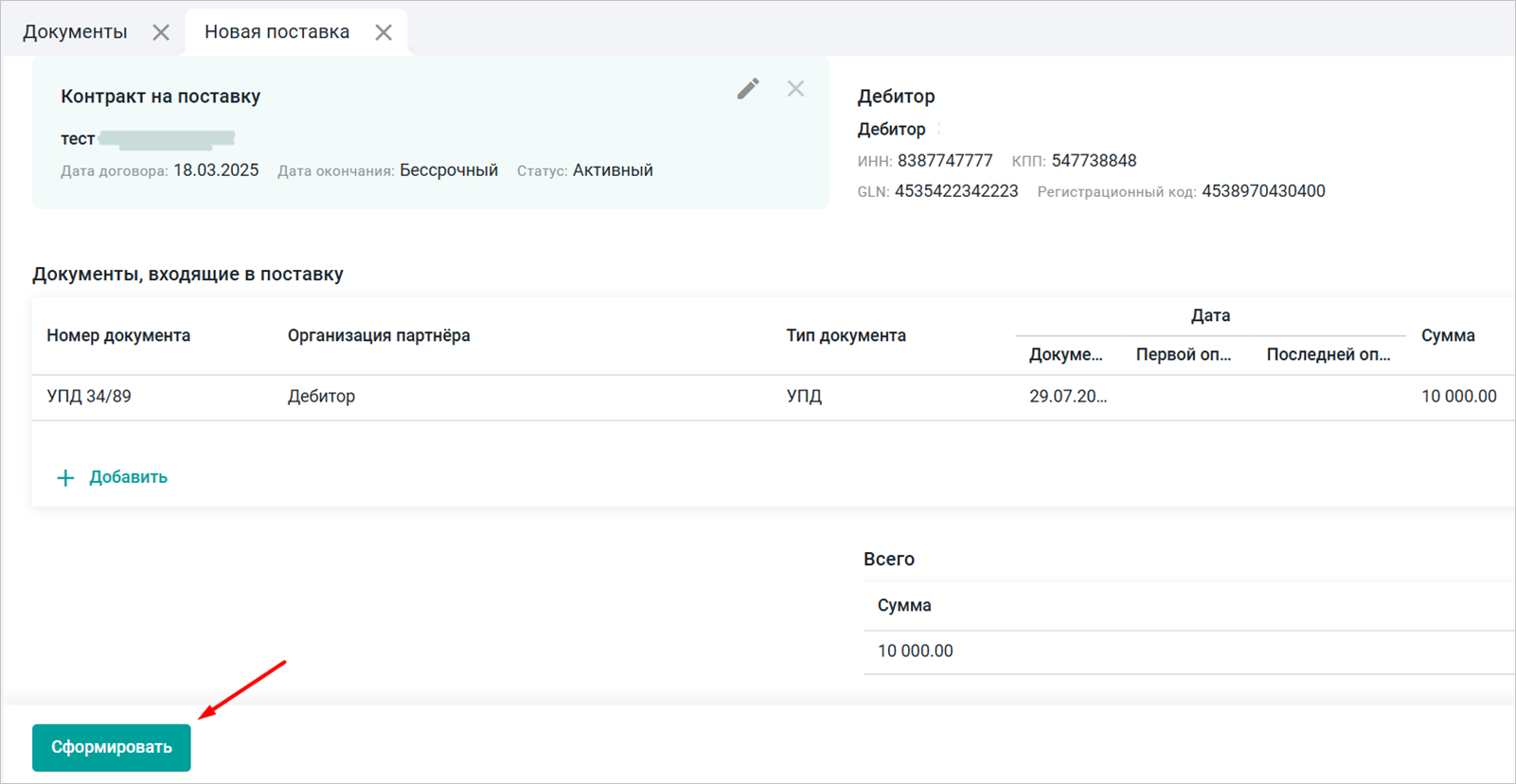Click the Организация партнёра column header
The height and width of the screenshot is (784, 1516).
(x=379, y=335)
